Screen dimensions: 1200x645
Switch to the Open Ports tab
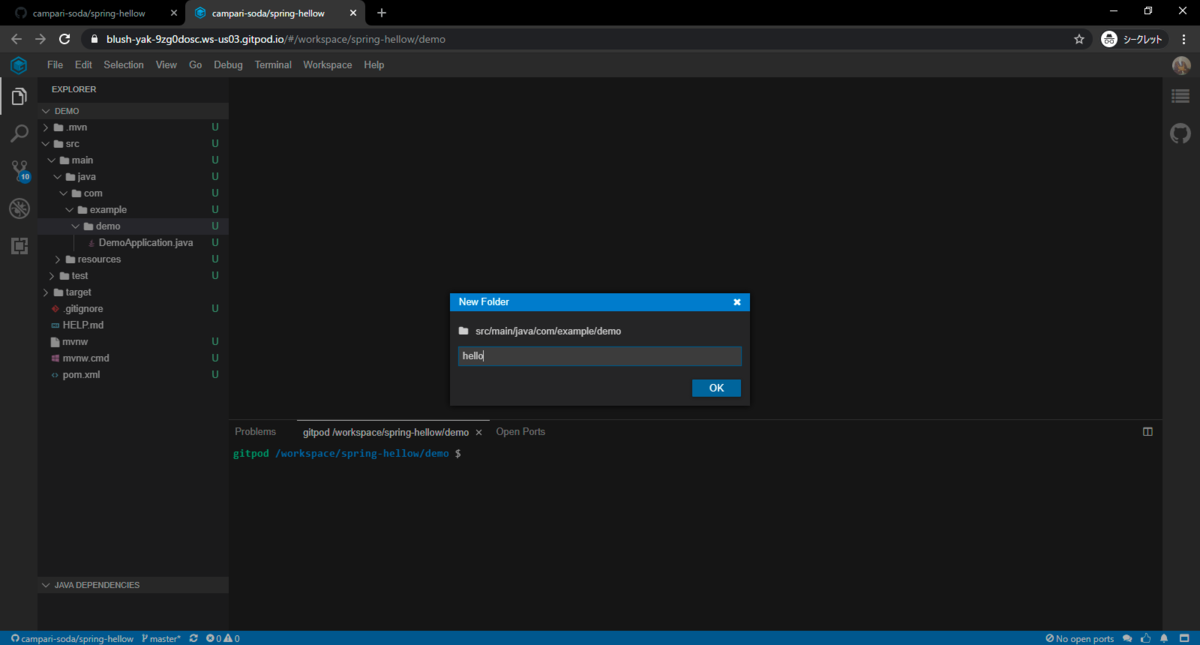(x=520, y=432)
